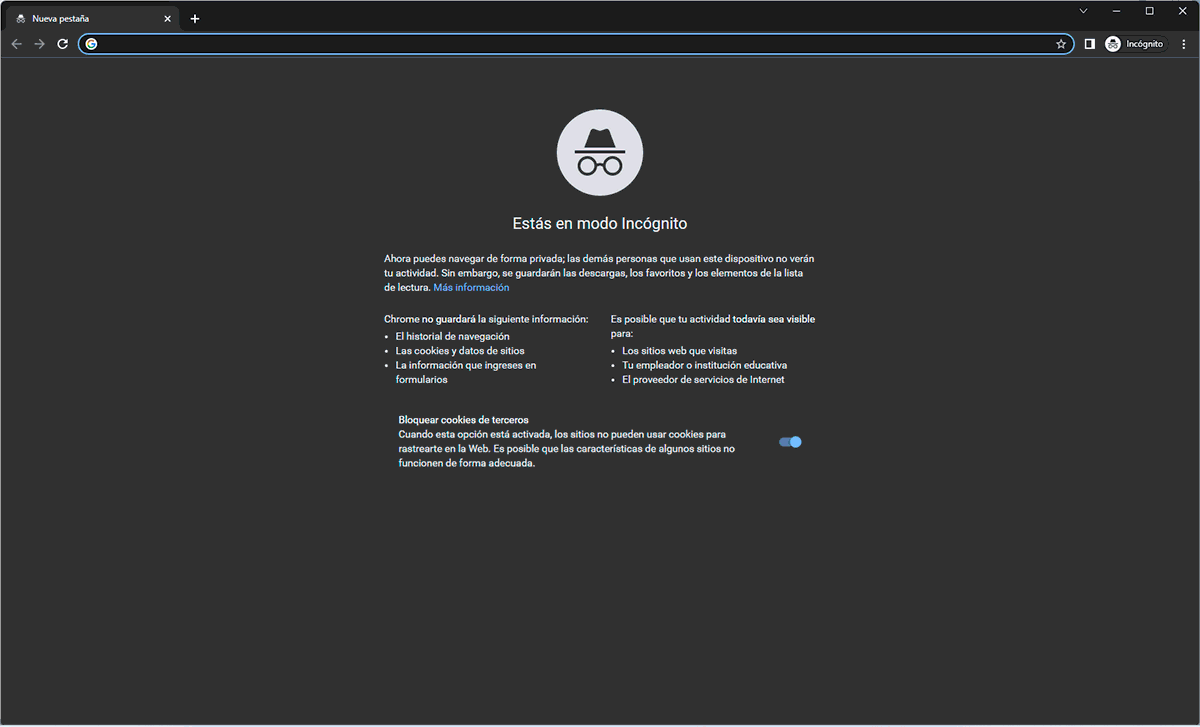Minimize the Chrome window

click(1116, 11)
